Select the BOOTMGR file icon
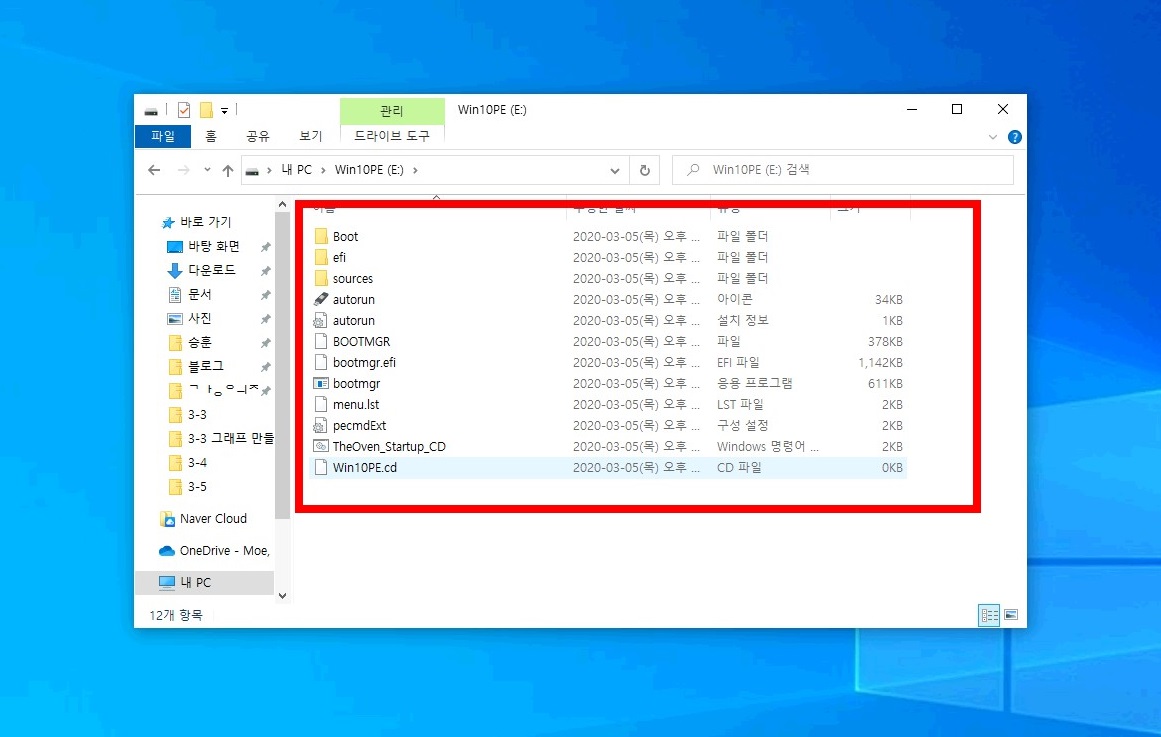The height and width of the screenshot is (737, 1161). pos(321,341)
